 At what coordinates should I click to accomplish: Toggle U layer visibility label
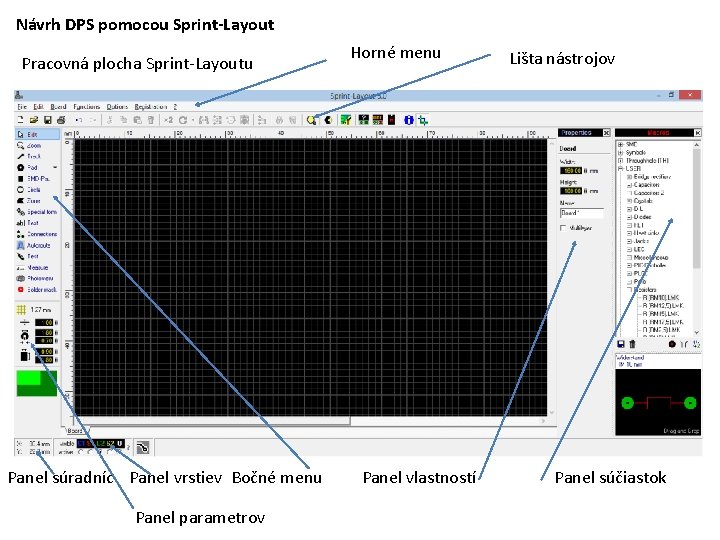119,444
